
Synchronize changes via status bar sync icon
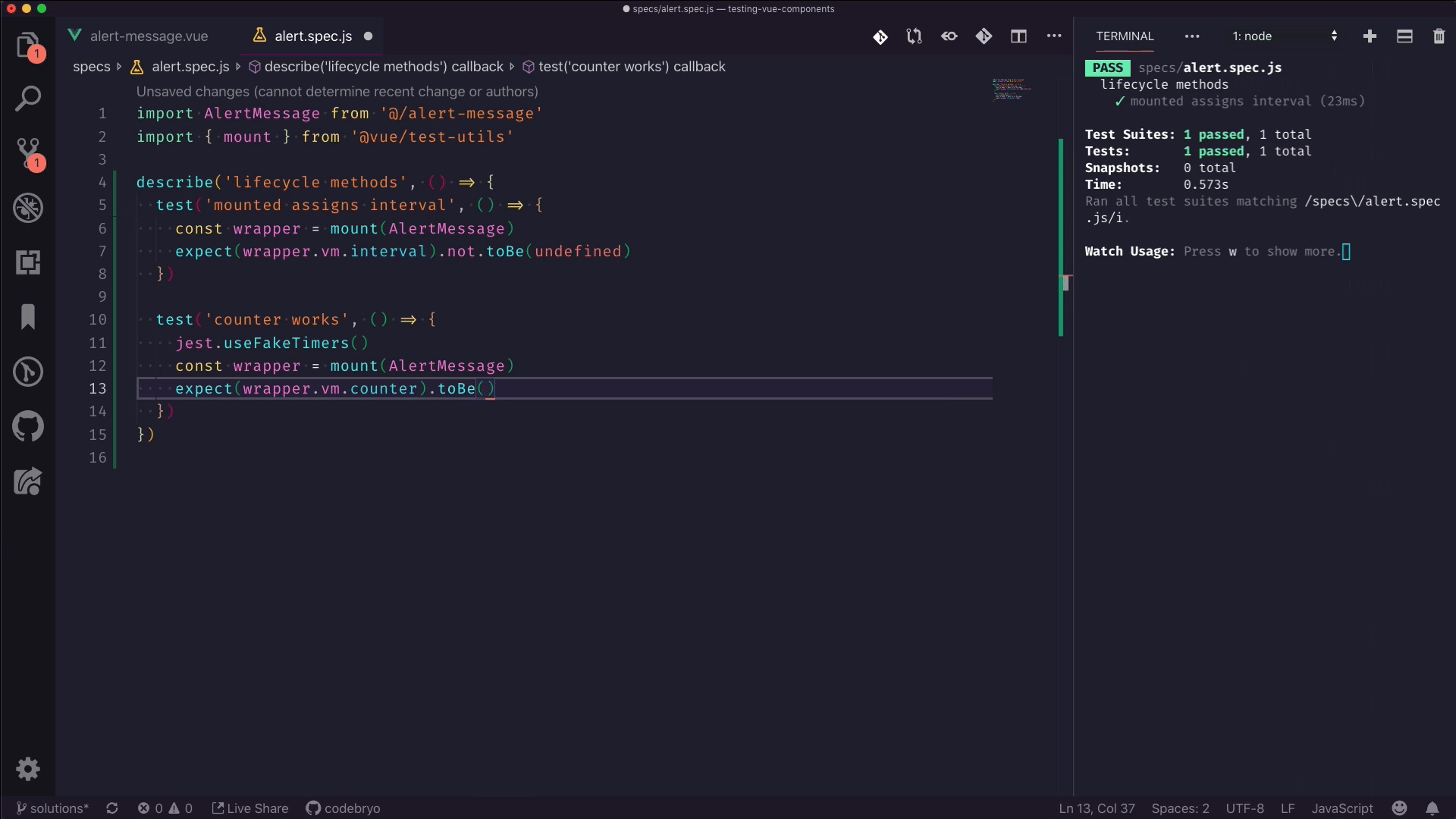pos(112,808)
